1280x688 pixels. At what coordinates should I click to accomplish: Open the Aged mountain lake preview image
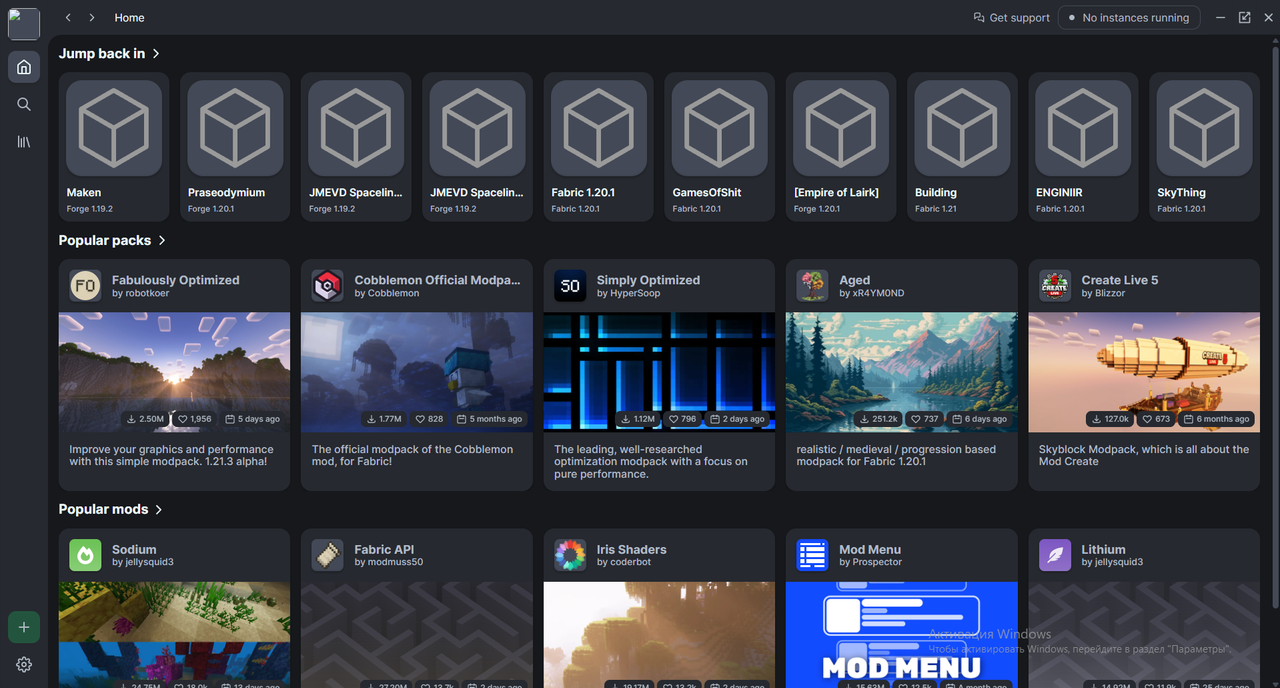[902, 372]
